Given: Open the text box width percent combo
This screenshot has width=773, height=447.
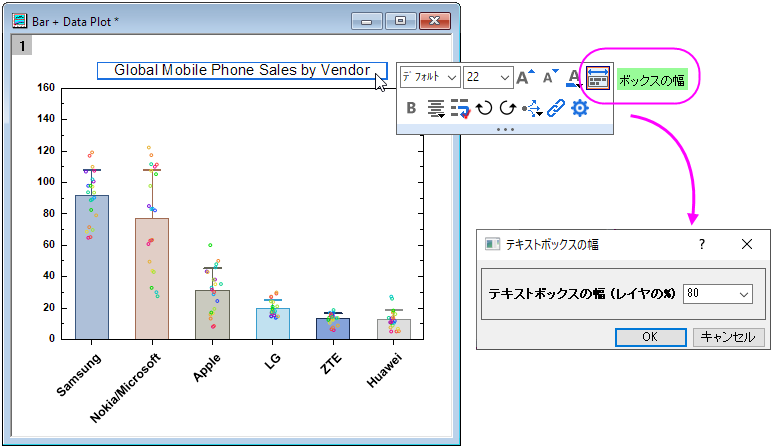Looking at the screenshot, I should (717, 294).
